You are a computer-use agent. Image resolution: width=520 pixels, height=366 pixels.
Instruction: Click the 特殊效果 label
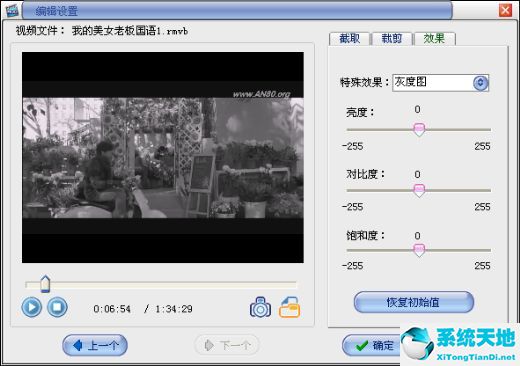click(x=364, y=82)
